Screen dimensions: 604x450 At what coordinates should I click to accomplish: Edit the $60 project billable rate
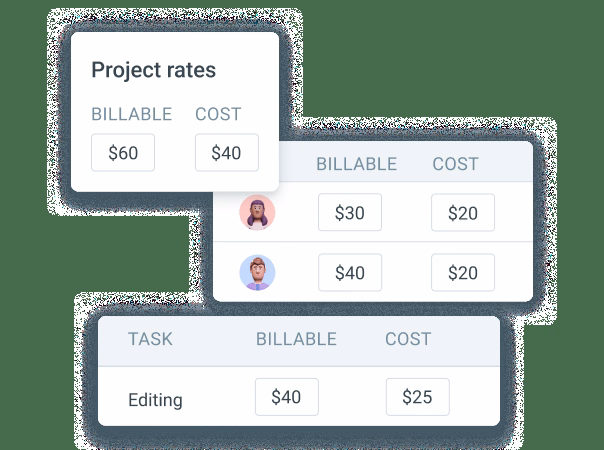point(123,153)
